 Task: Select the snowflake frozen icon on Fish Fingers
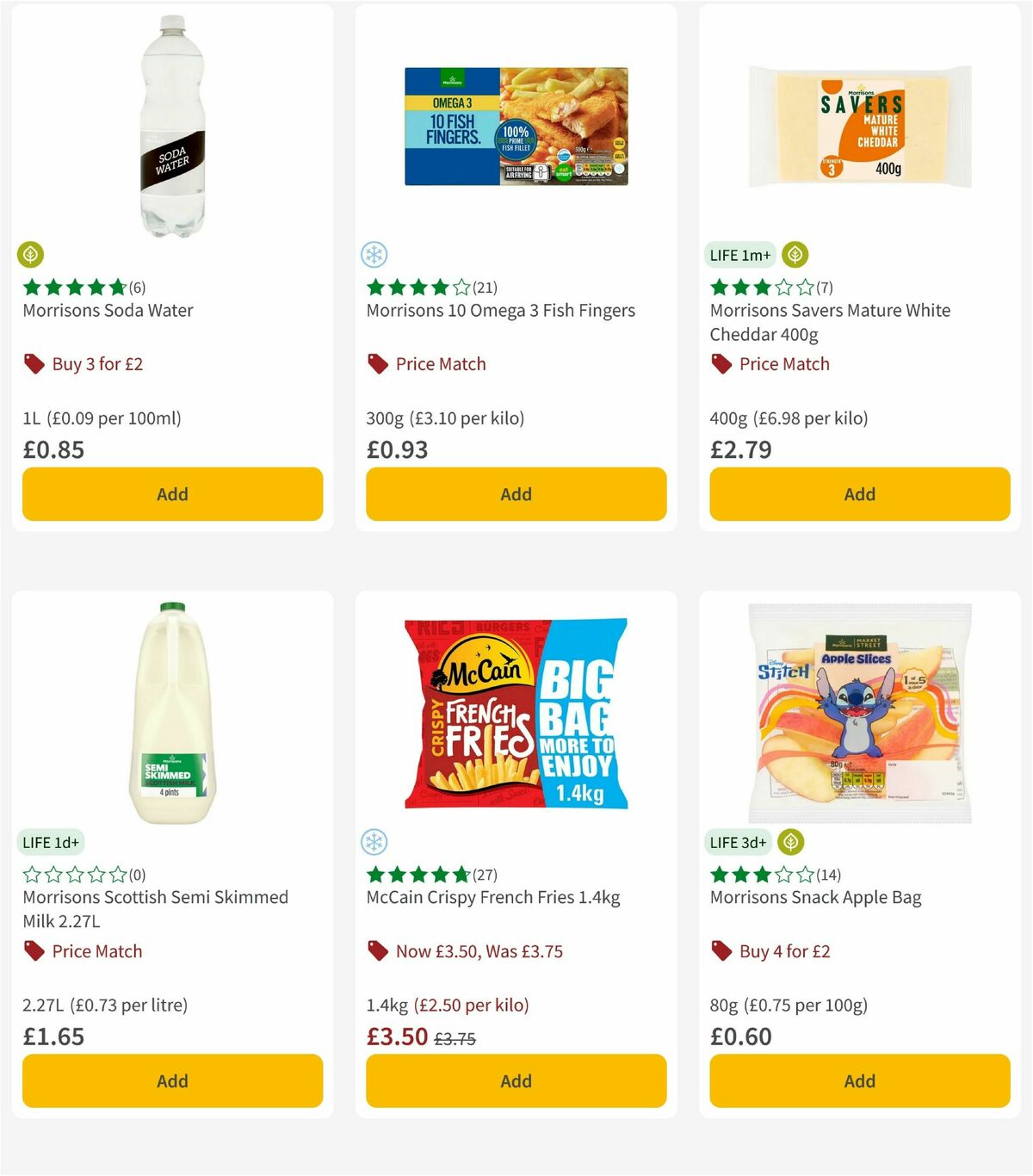tap(374, 255)
